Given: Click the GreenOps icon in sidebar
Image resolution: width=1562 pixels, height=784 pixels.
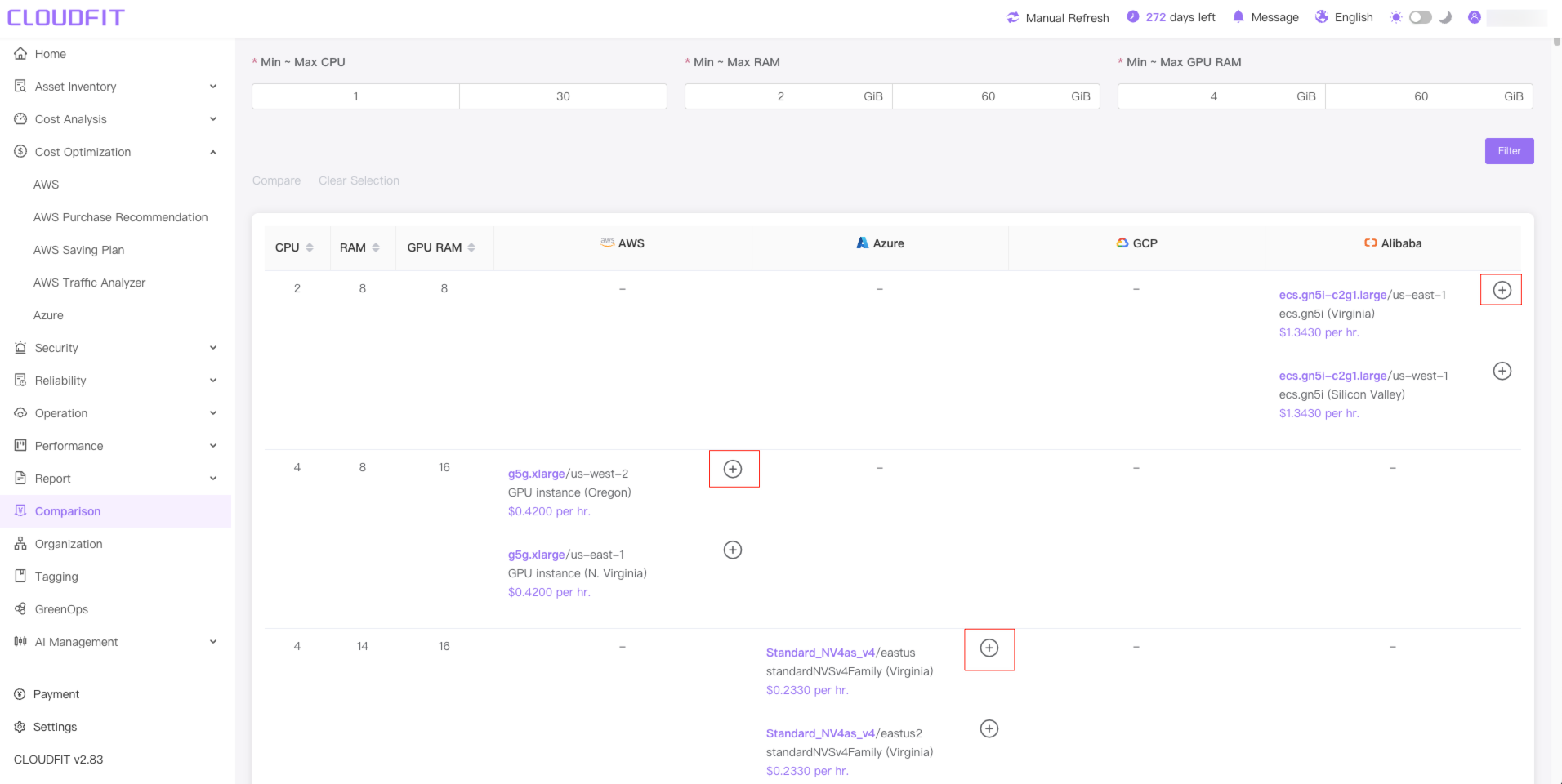Looking at the screenshot, I should (x=20, y=608).
